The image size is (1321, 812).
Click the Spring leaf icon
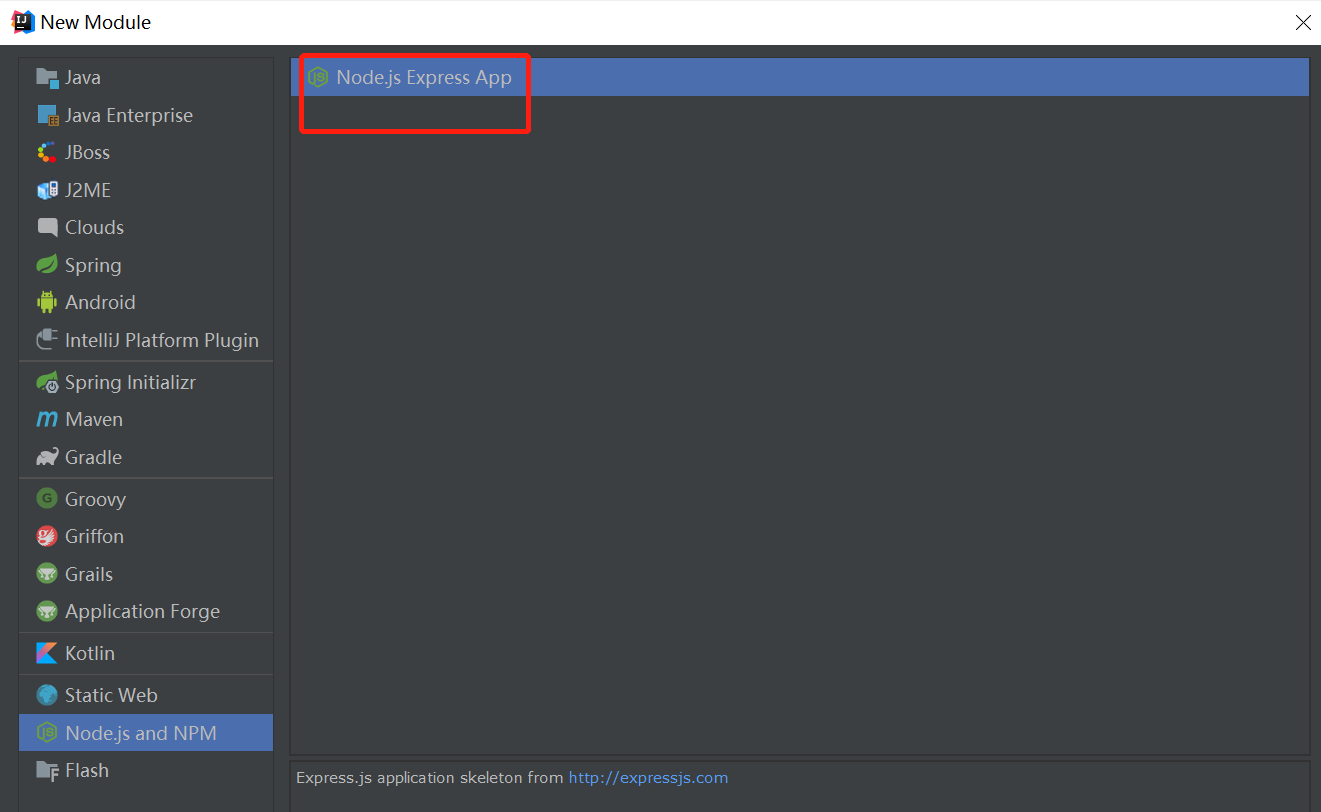coord(47,265)
